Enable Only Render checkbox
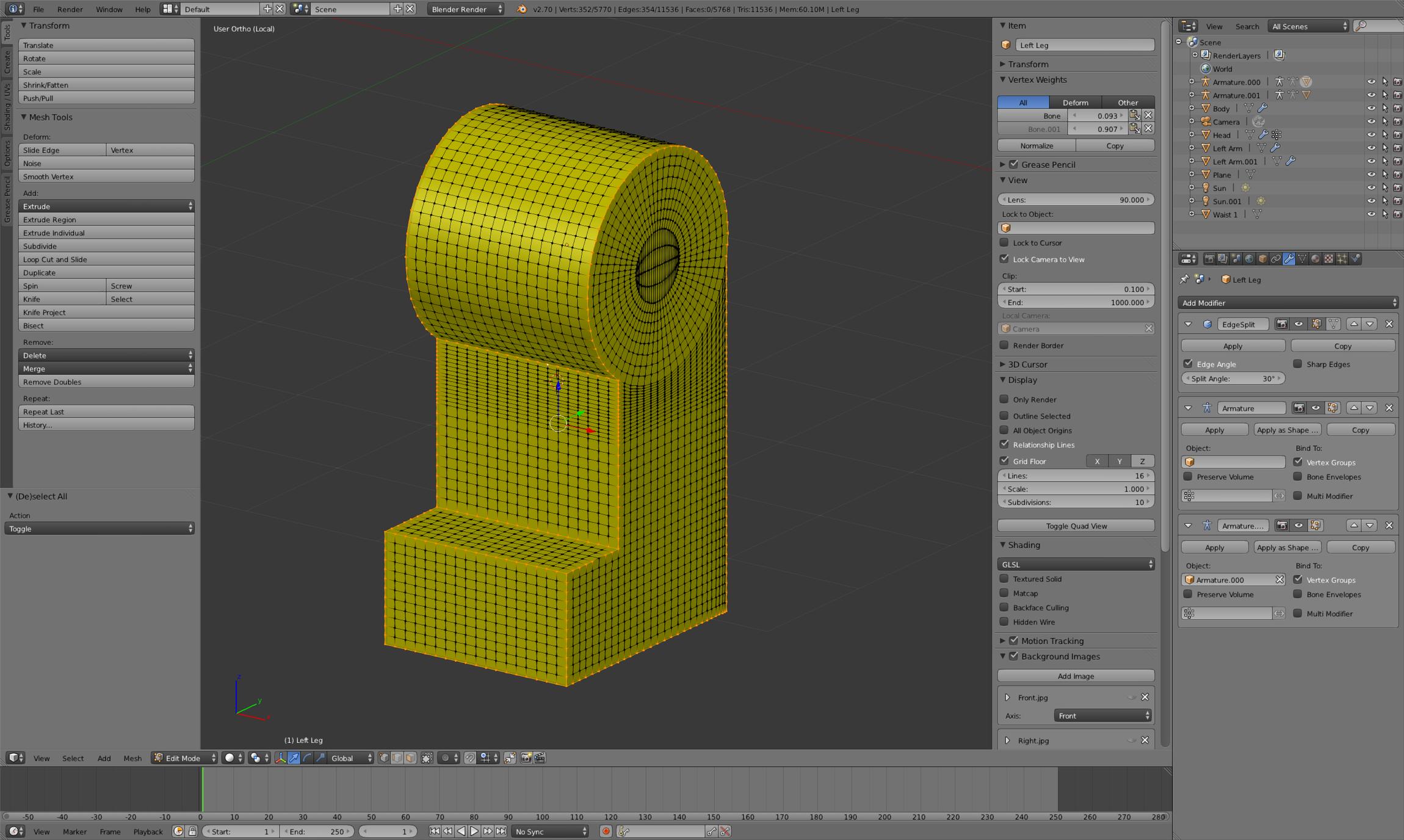Screen dimensions: 1404x840 pyautogui.click(x=1004, y=399)
